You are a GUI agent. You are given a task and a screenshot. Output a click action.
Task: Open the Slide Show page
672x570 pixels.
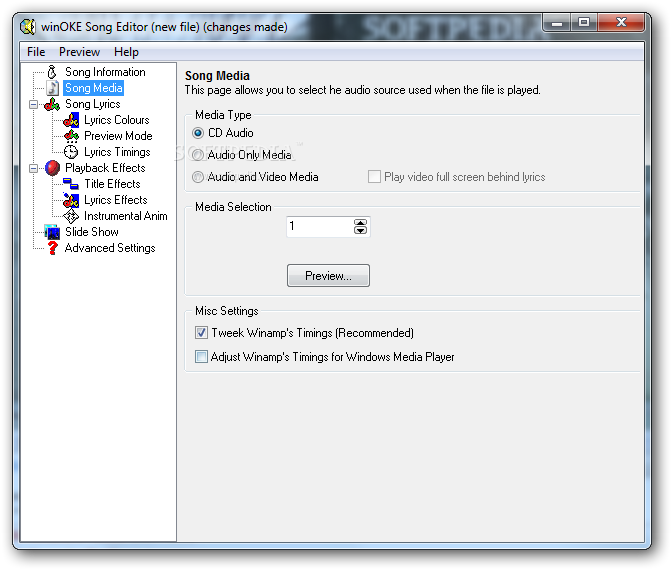[x=92, y=232]
